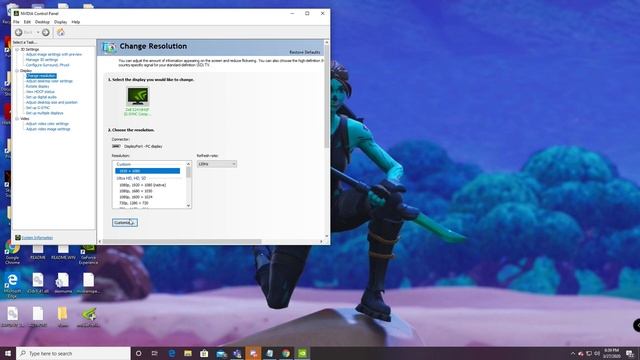Open the action center notifications icon
640x360 pixels.
point(630,353)
